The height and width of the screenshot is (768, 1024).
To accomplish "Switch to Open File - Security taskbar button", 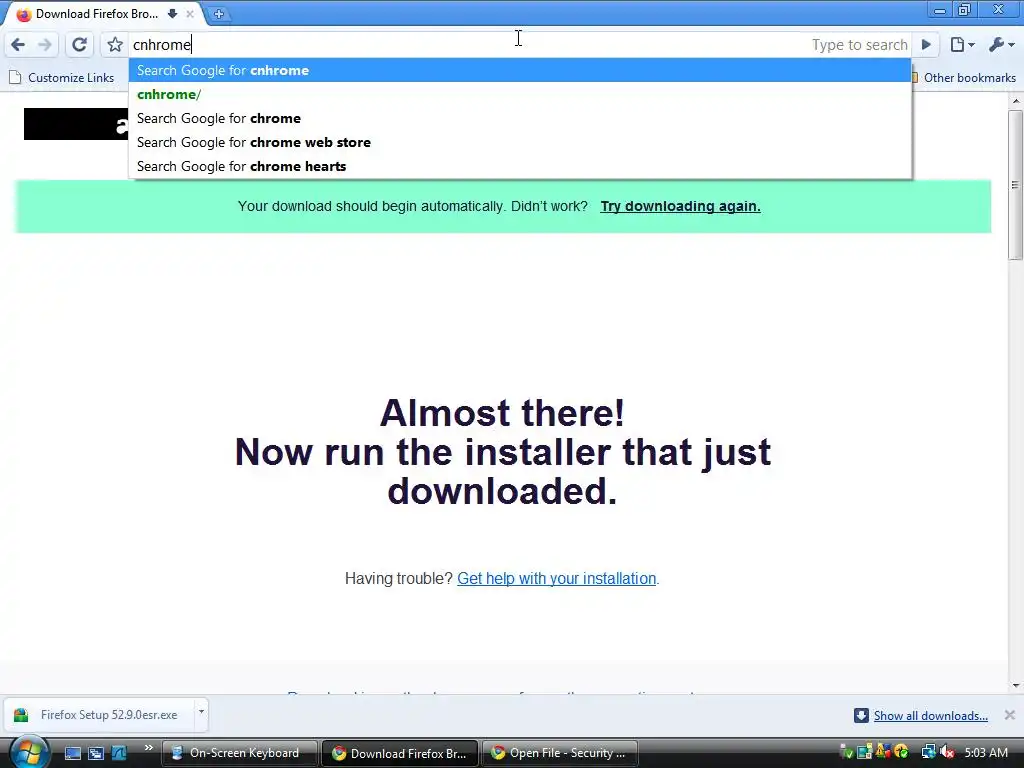I will pos(561,753).
